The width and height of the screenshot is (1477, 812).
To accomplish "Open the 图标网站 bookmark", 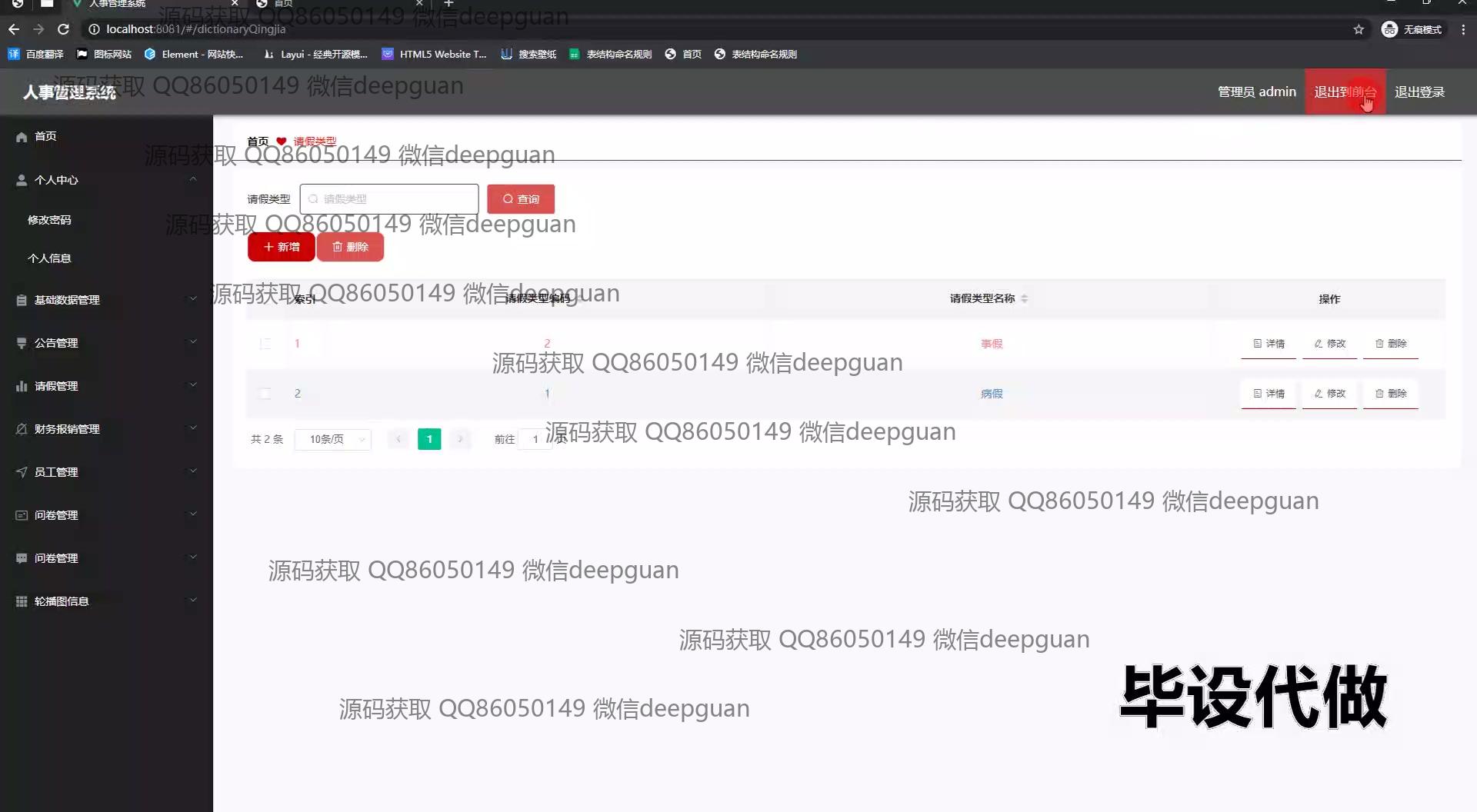I will tap(105, 54).
